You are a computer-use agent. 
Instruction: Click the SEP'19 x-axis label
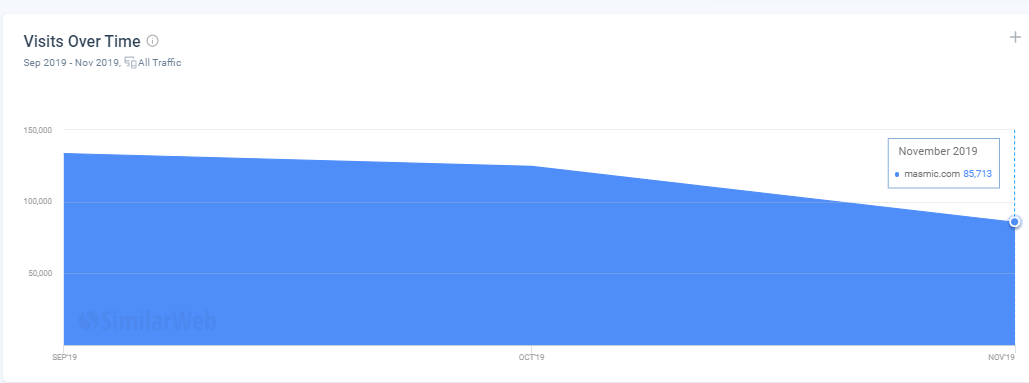64,357
